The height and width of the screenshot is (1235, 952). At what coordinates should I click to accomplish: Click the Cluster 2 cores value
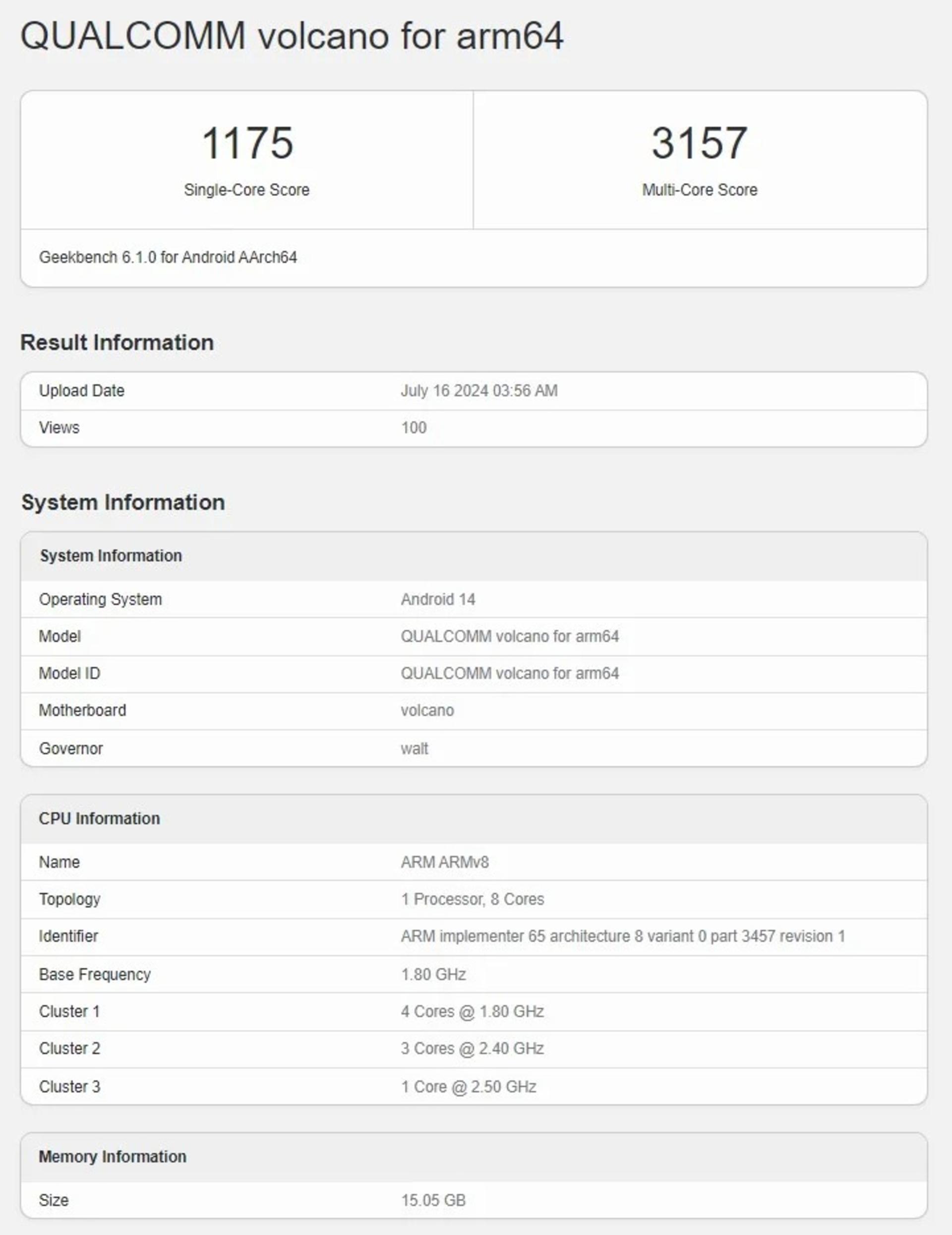tap(473, 1049)
